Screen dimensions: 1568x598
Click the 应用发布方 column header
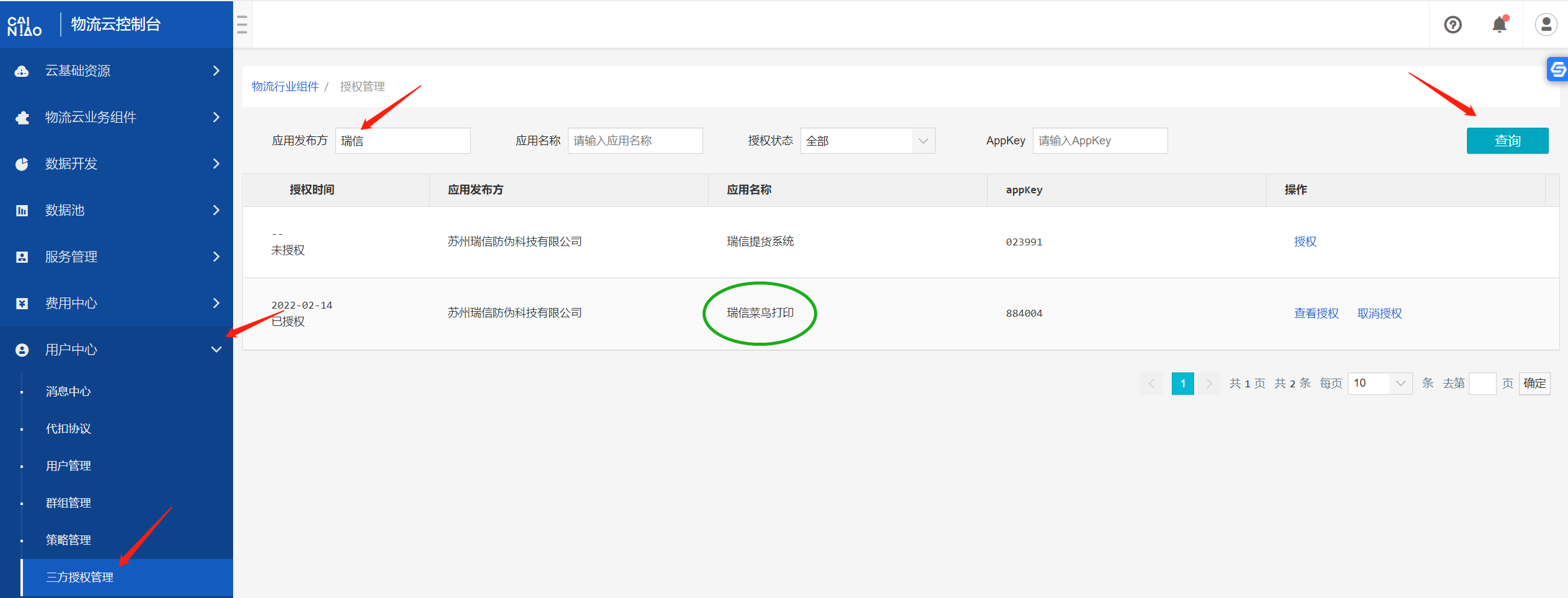pos(476,190)
